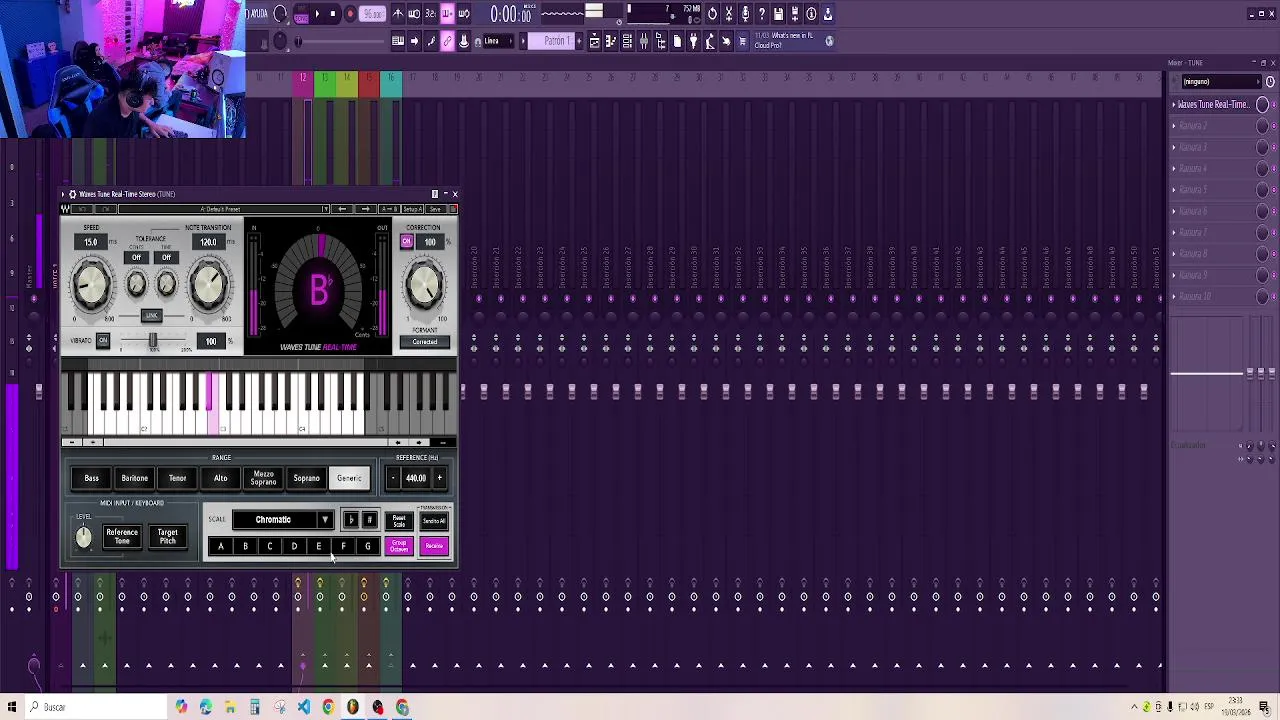Open the Channel rack view icon
This screenshot has width=1280, height=720.
tap(627, 41)
